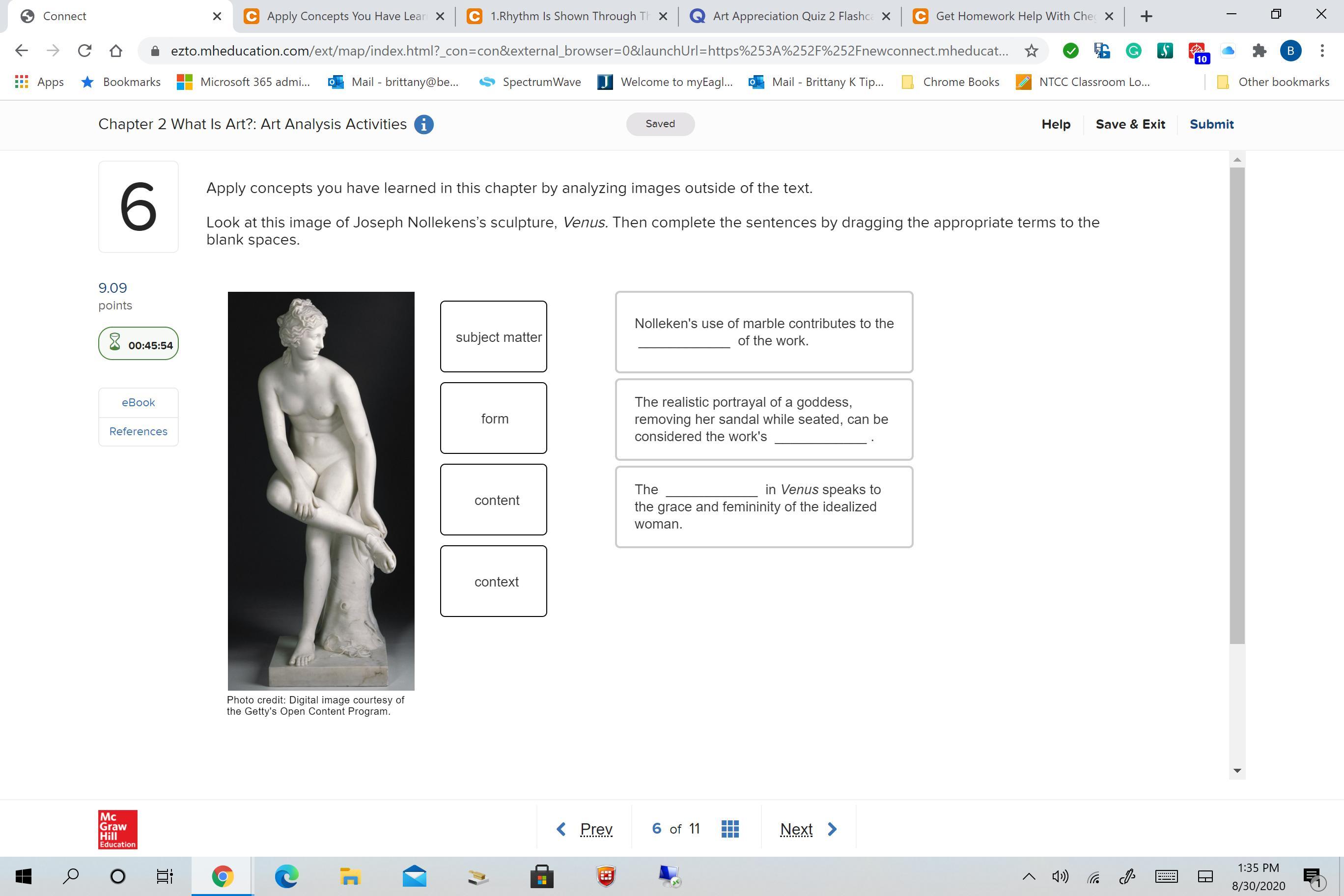Reload the current page

click(84, 51)
